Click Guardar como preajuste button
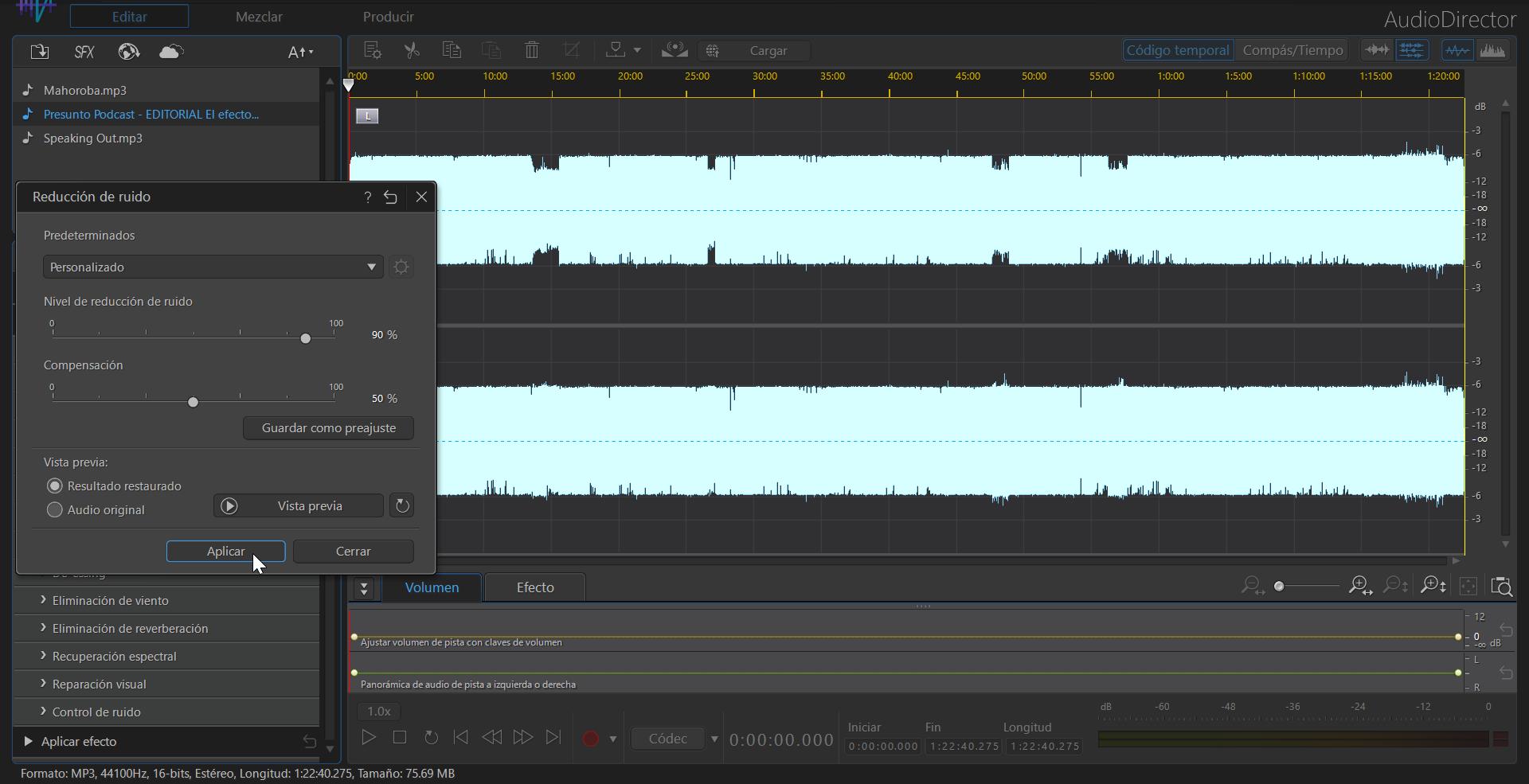 click(x=327, y=427)
